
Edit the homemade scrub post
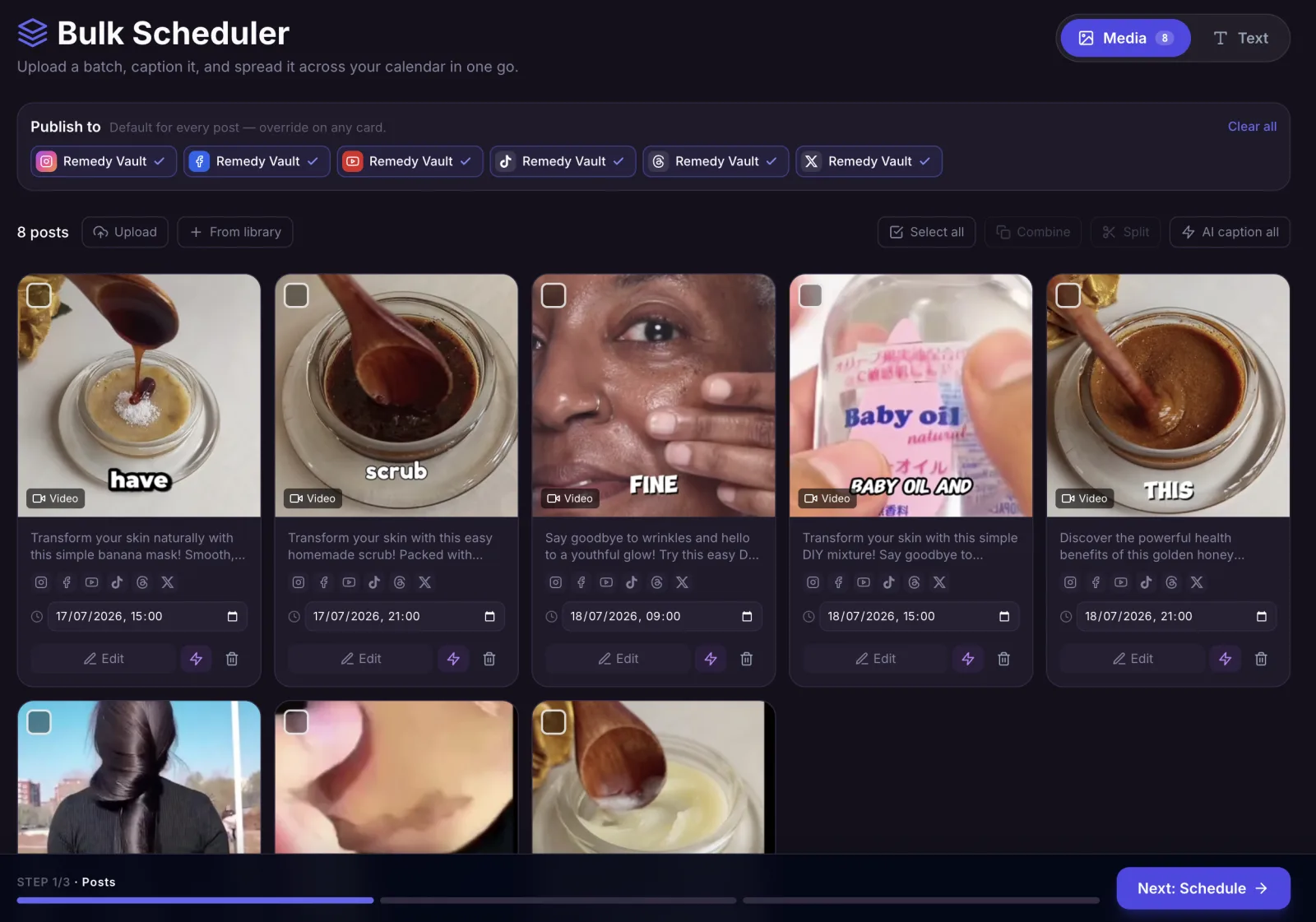(361, 659)
